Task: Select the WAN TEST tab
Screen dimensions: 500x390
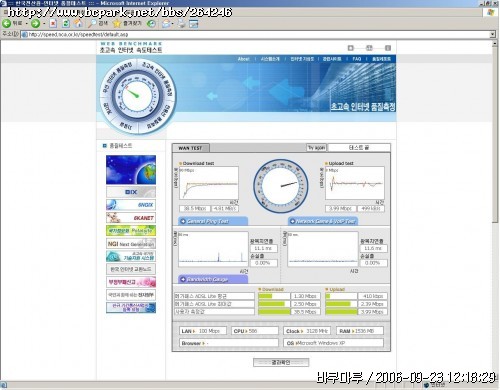Action: click(190, 148)
